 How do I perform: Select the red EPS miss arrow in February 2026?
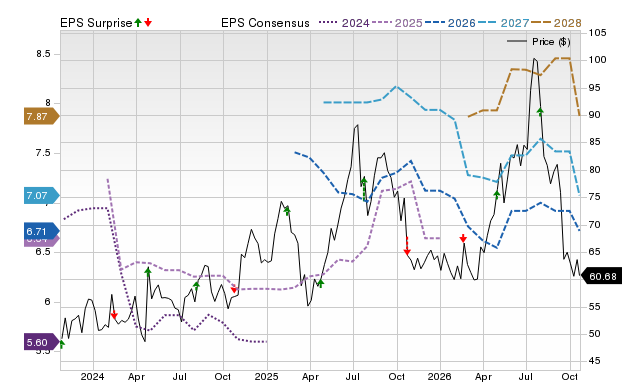coord(463,238)
